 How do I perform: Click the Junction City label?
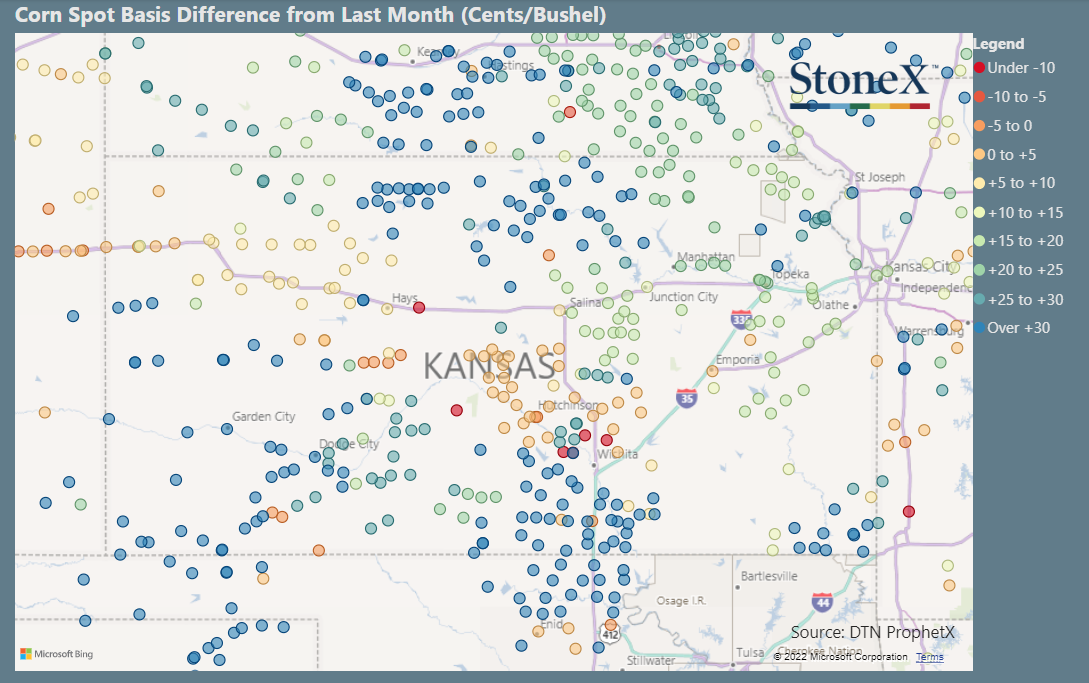click(x=683, y=297)
